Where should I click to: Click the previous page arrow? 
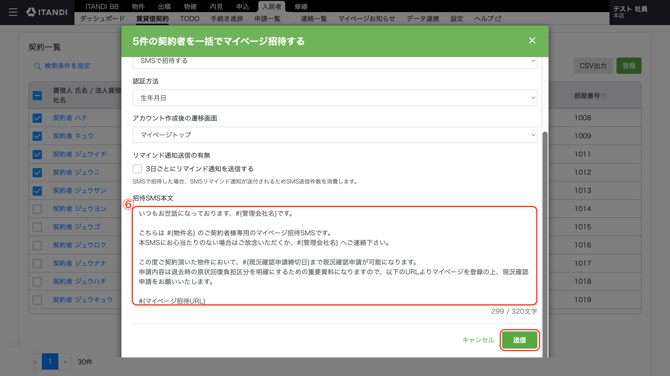tap(35, 362)
